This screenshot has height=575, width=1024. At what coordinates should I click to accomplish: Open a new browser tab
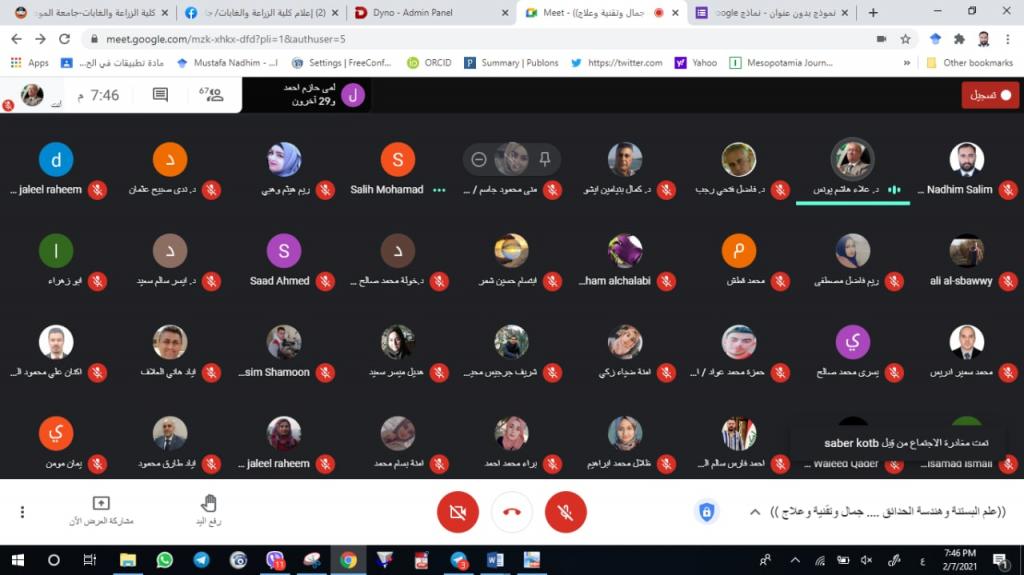873,12
